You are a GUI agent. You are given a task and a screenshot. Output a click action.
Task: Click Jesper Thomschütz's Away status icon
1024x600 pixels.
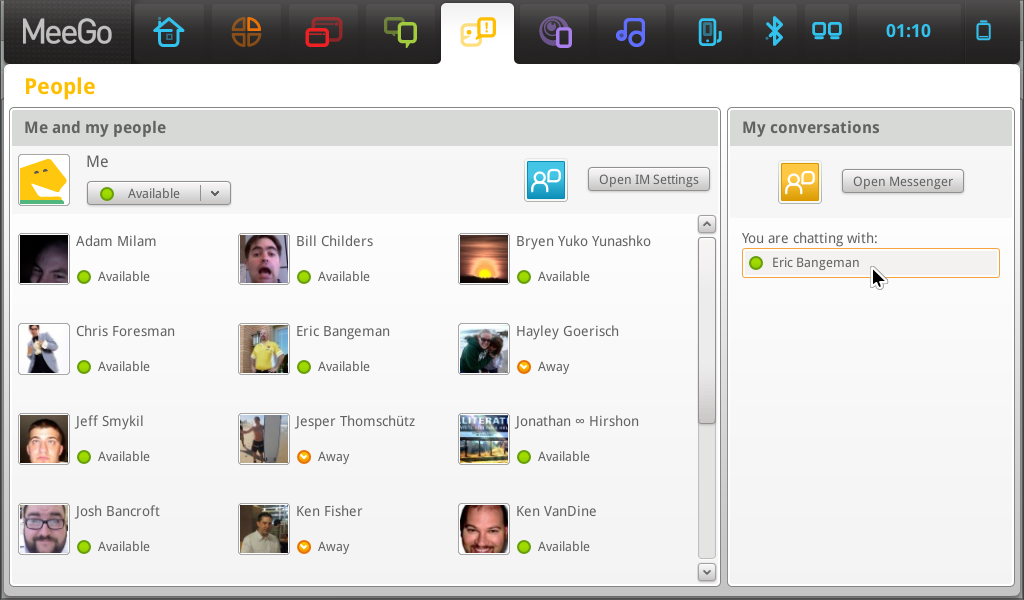click(304, 457)
